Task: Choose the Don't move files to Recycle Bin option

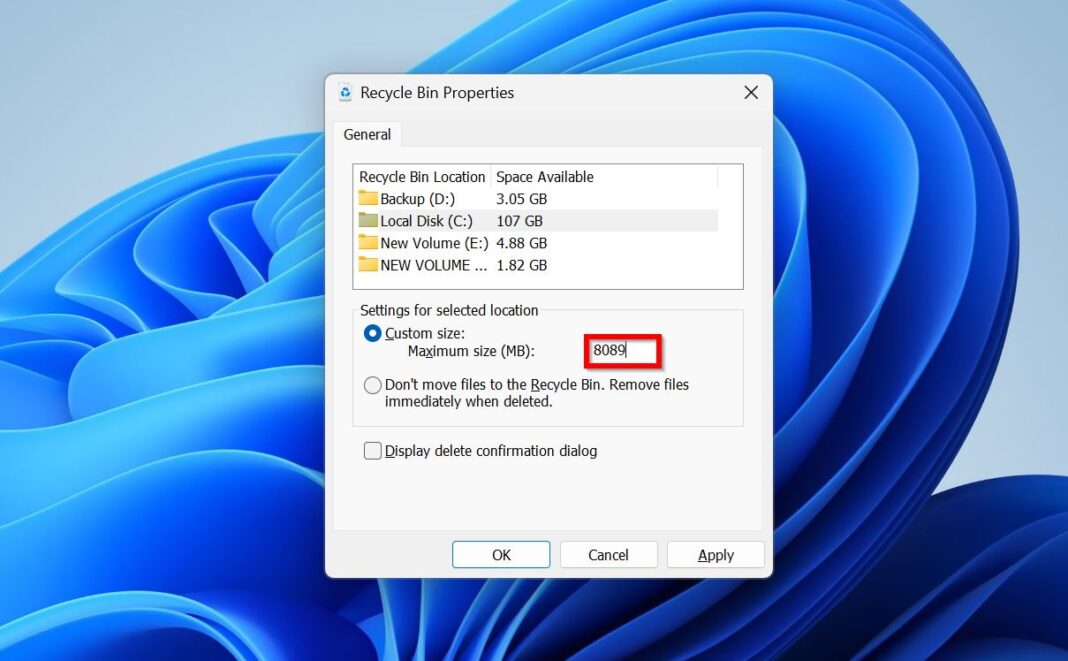Action: (372, 384)
